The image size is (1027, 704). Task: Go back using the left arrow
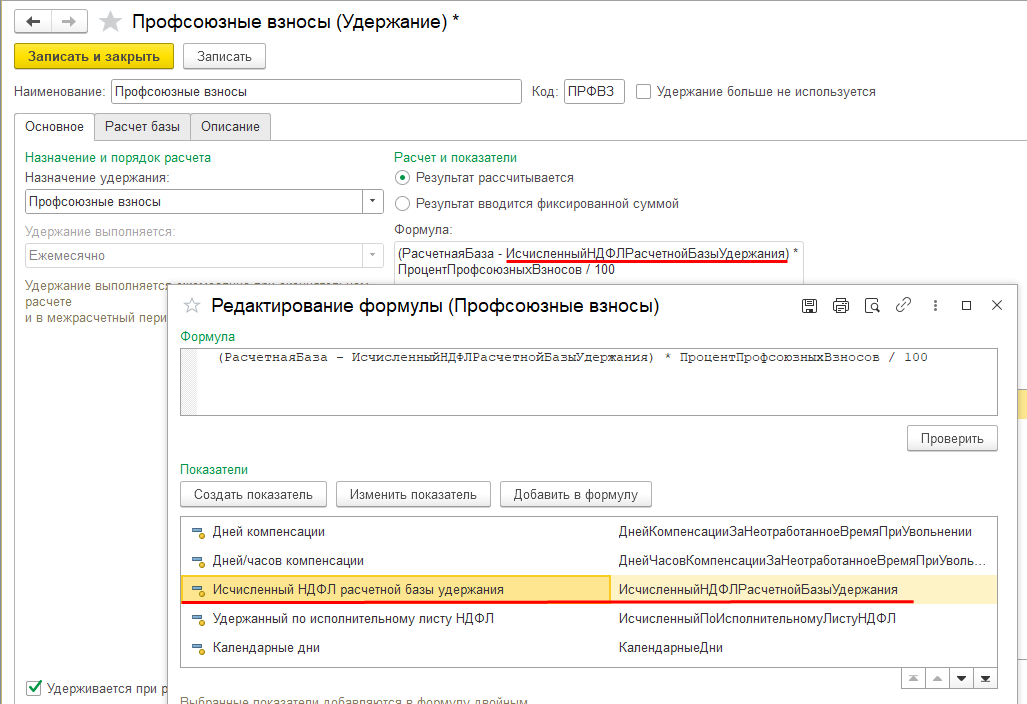click(34, 21)
